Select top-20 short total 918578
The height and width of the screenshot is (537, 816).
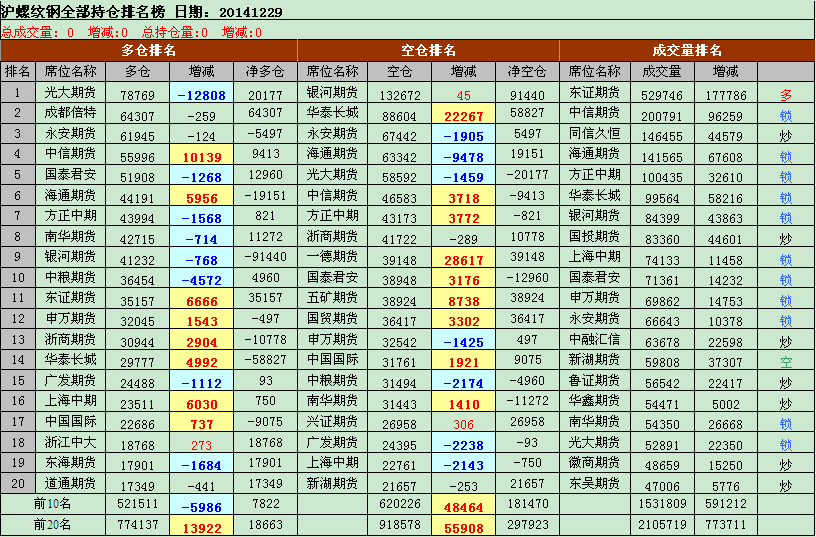tap(400, 525)
